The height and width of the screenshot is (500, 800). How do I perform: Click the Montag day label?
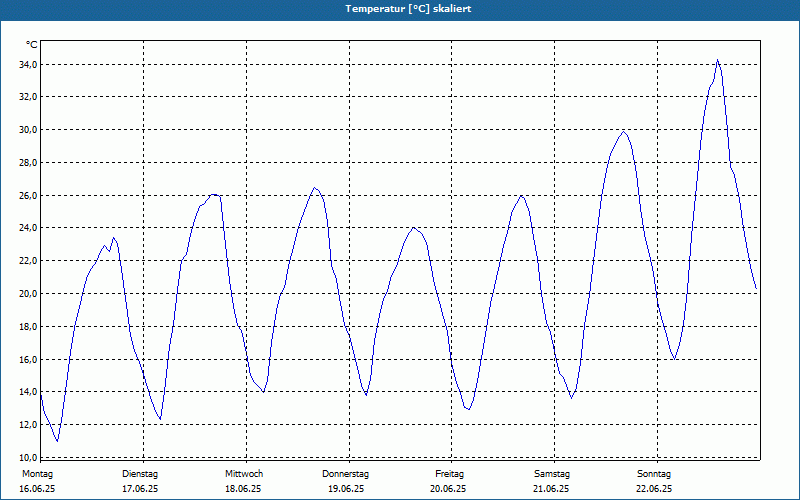37,474
